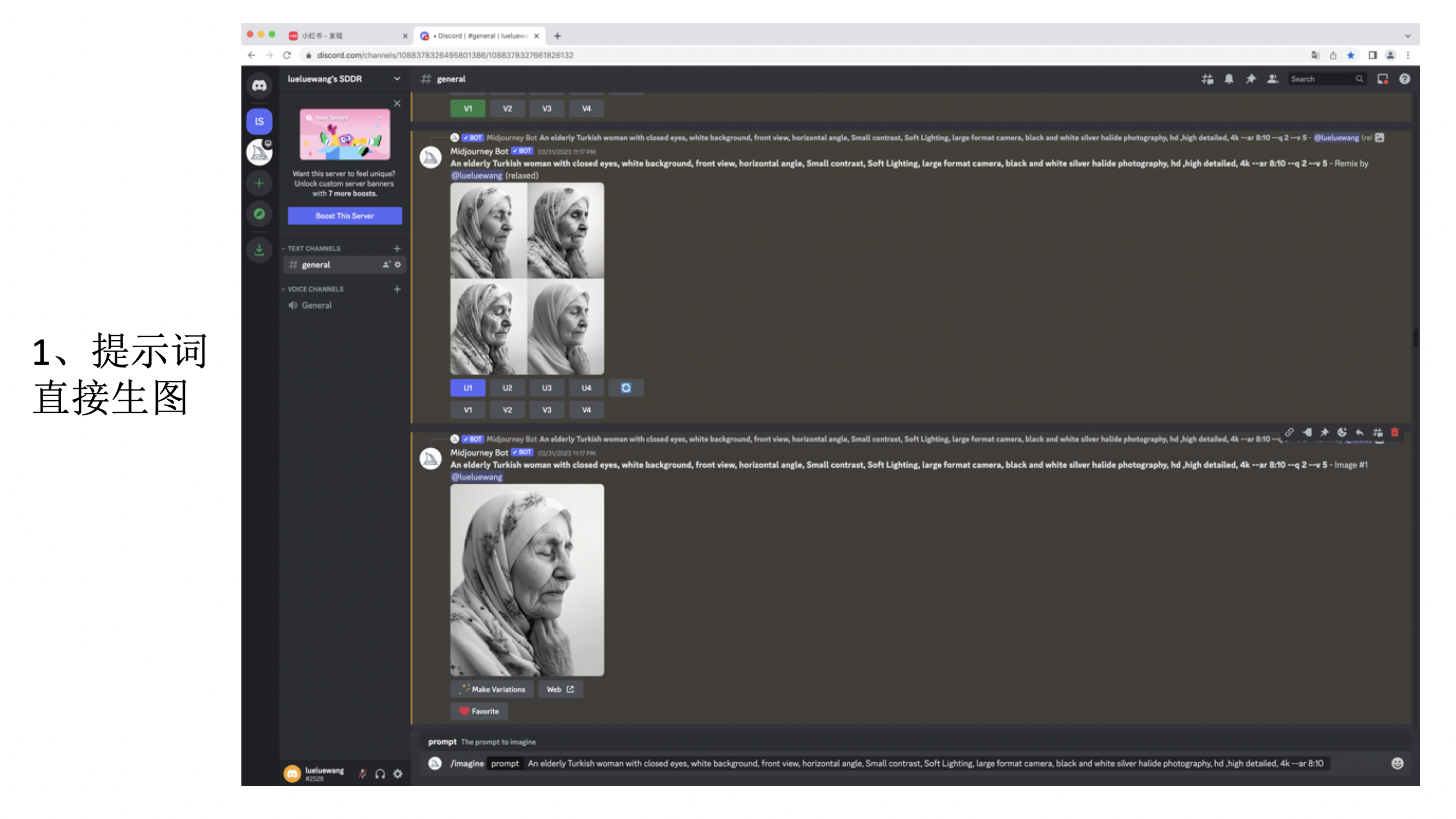Delete message with red trash icon
The height and width of the screenshot is (819, 1456).
[1395, 432]
